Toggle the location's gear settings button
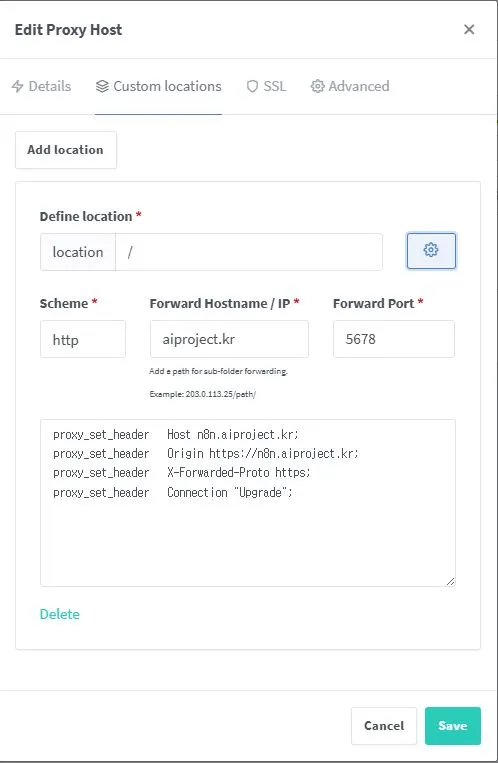498x763 pixels. (x=431, y=251)
